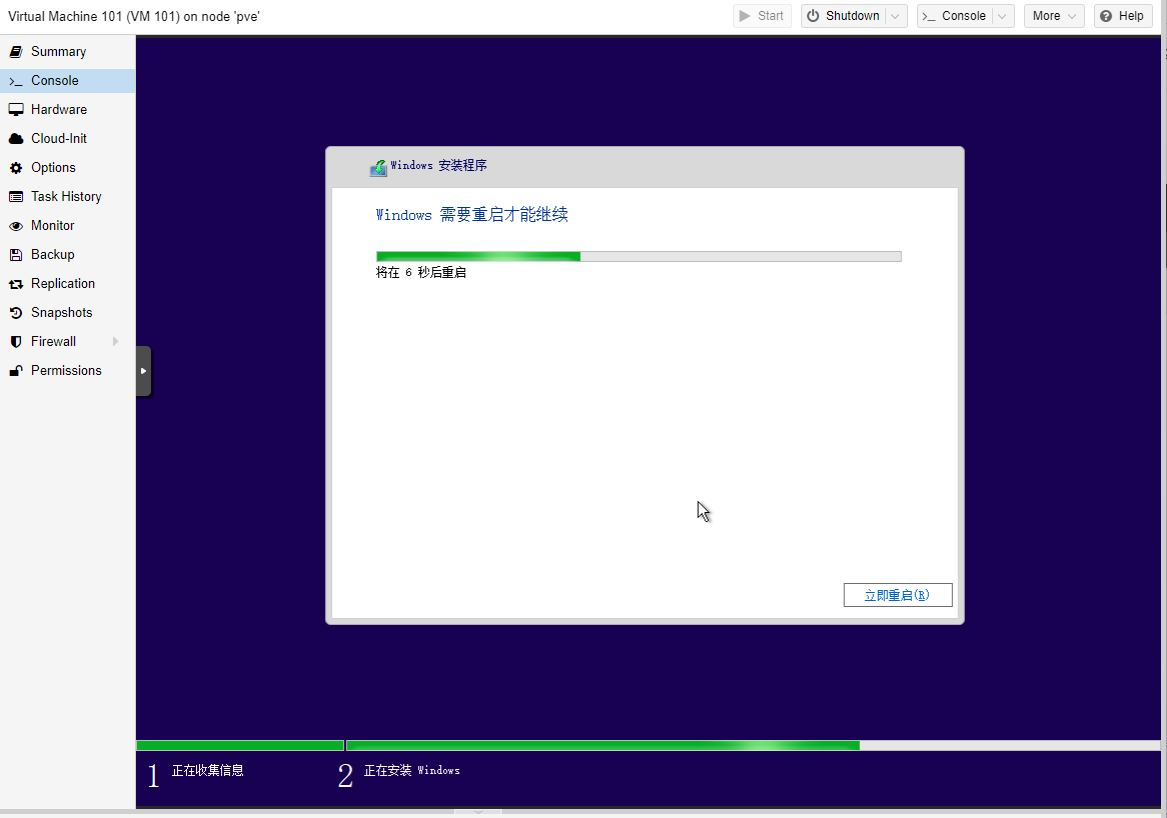Open Task History
1167x818 pixels.
(67, 196)
